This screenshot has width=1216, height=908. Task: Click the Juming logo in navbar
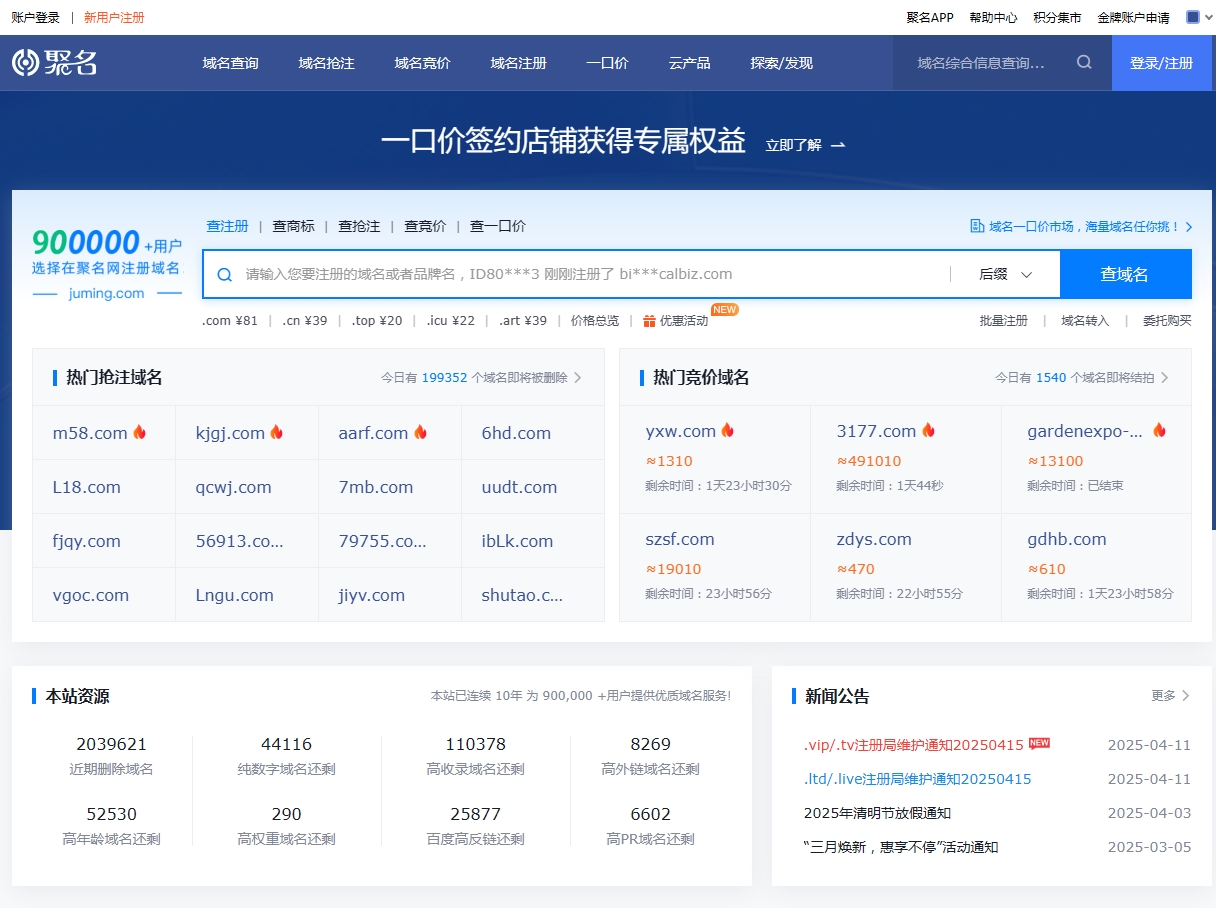coord(55,63)
